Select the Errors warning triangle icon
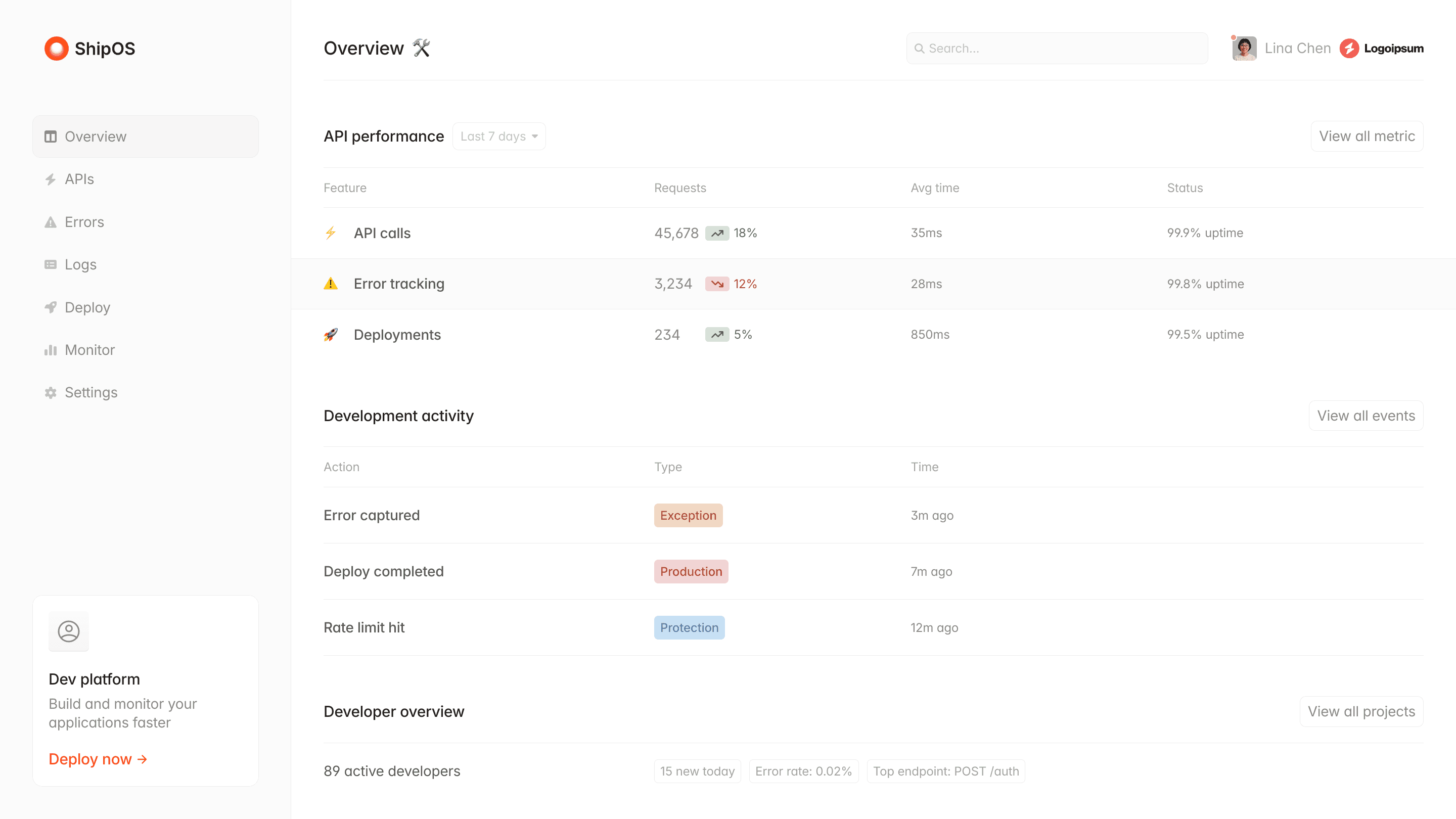 click(x=51, y=221)
